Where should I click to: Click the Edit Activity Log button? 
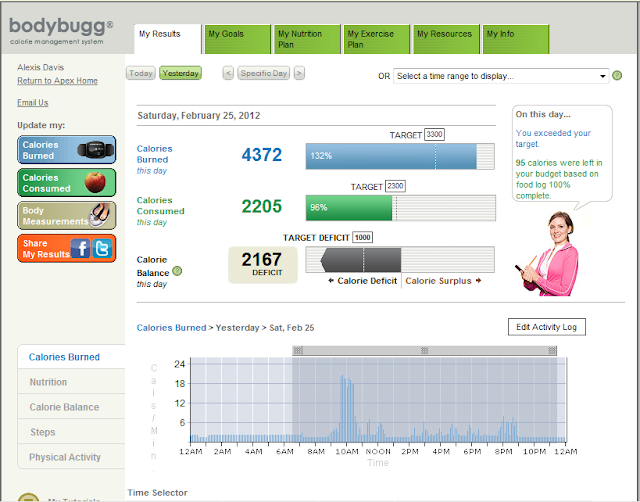[547, 327]
